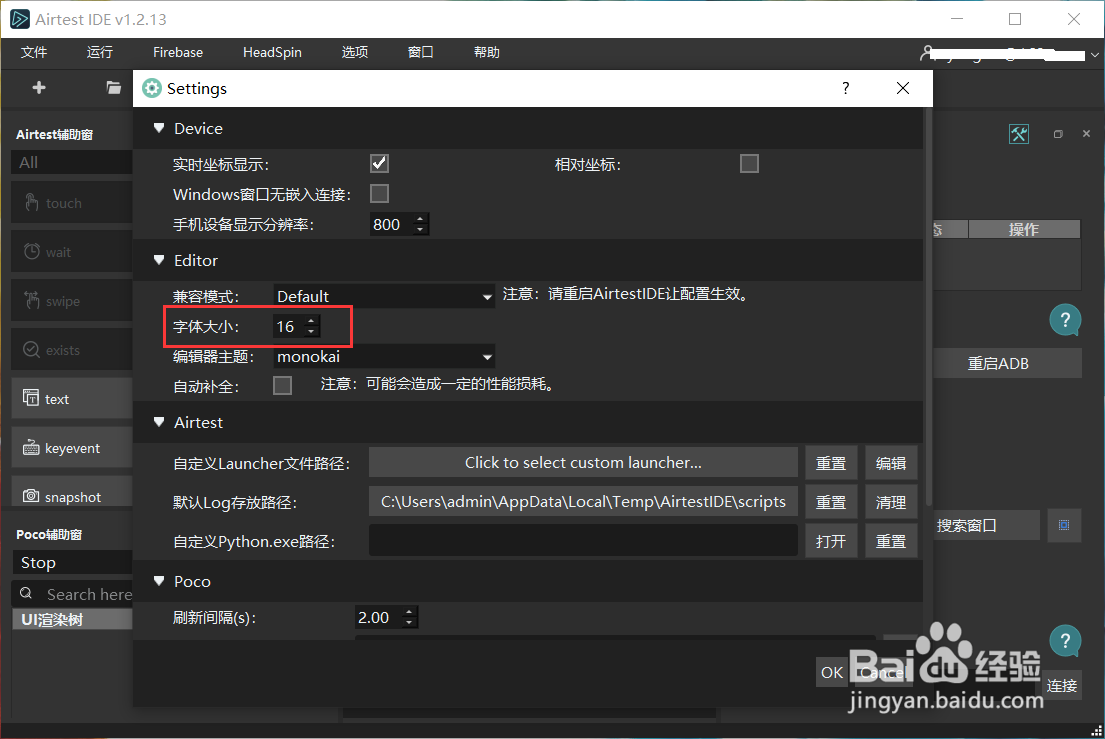The height and width of the screenshot is (739, 1105).
Task: Click the Poco search magnifier icon
Action: pyautogui.click(x=26, y=593)
